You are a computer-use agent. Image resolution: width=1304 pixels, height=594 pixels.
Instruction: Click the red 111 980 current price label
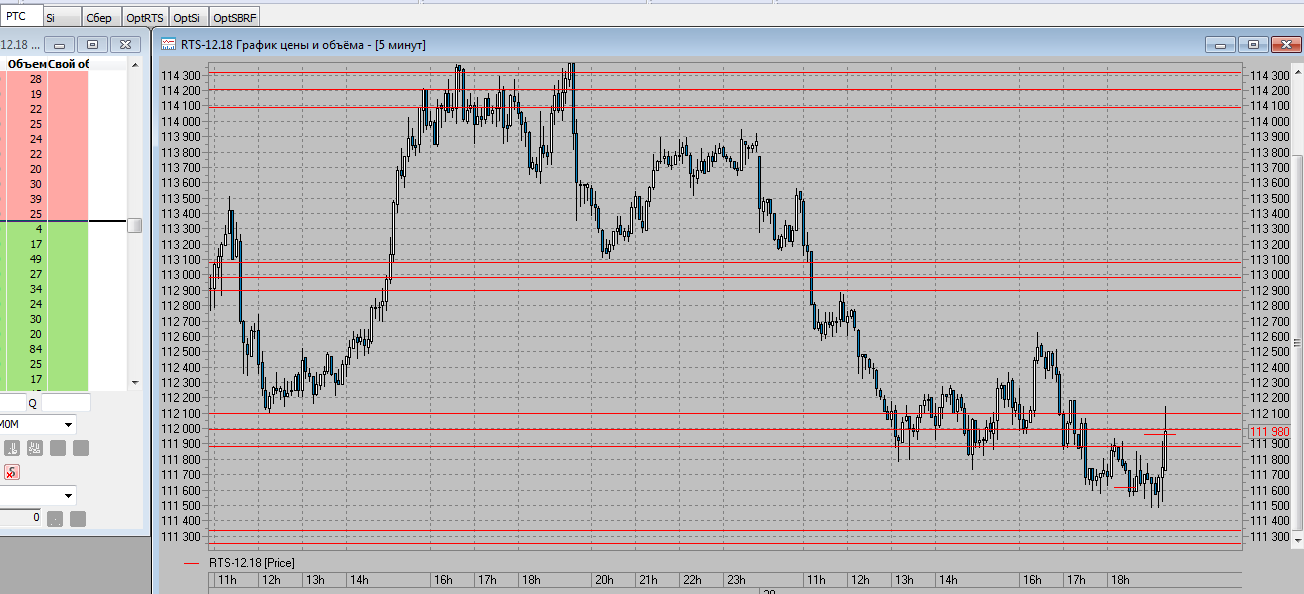point(1269,431)
